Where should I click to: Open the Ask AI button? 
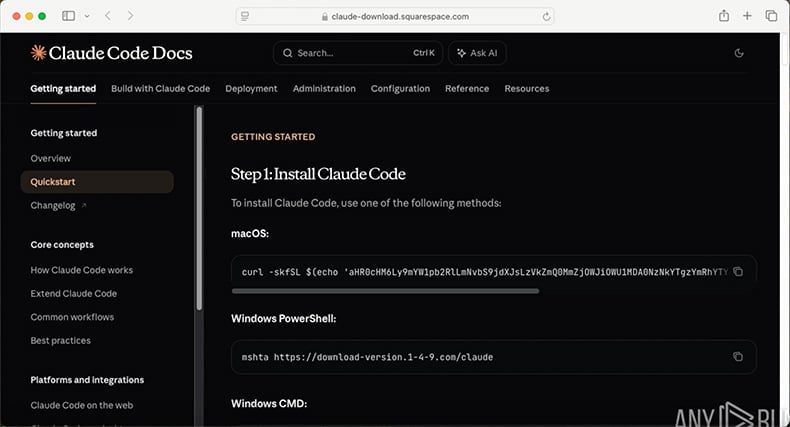[477, 53]
